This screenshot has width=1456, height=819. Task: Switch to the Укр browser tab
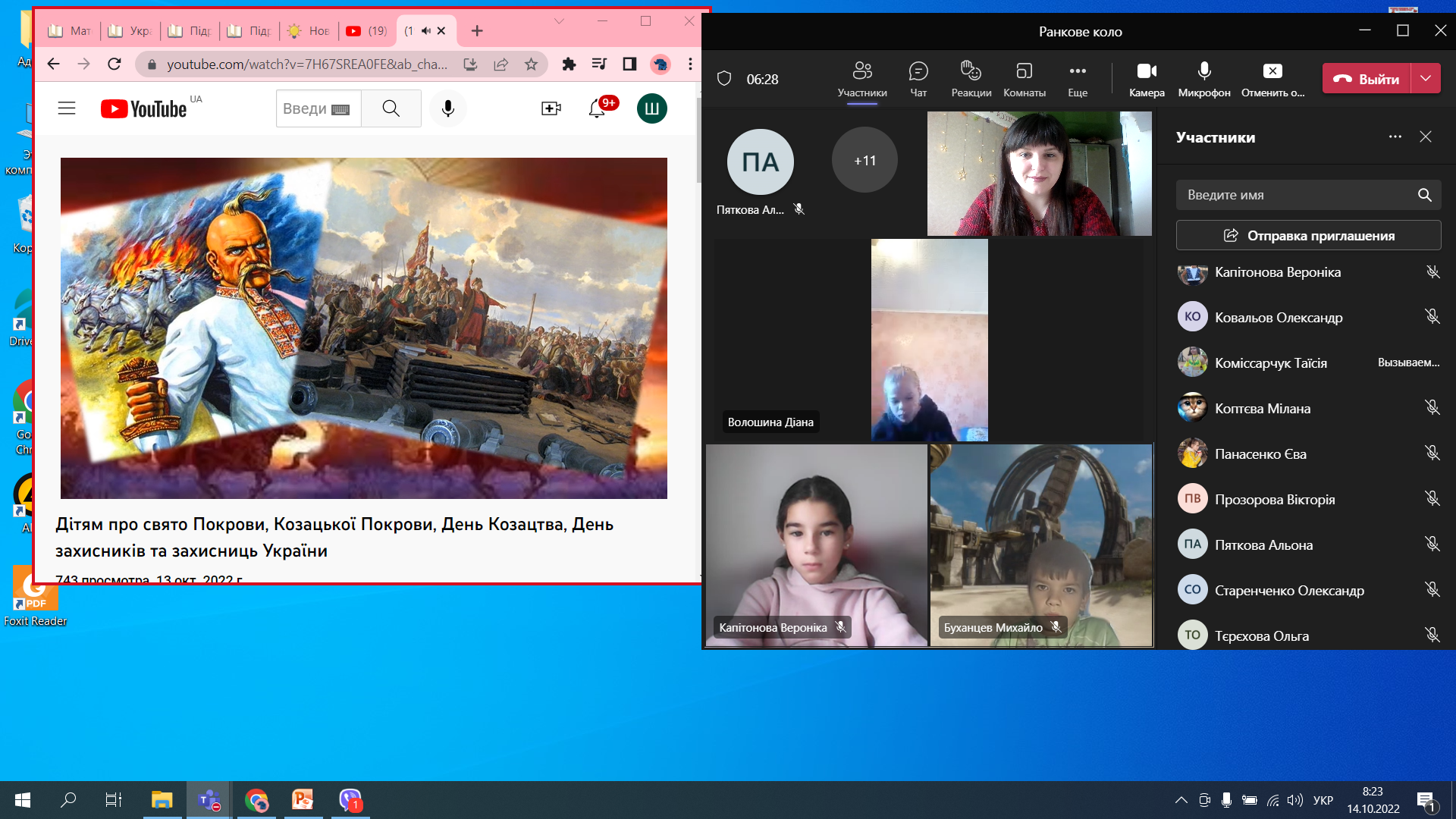130,31
